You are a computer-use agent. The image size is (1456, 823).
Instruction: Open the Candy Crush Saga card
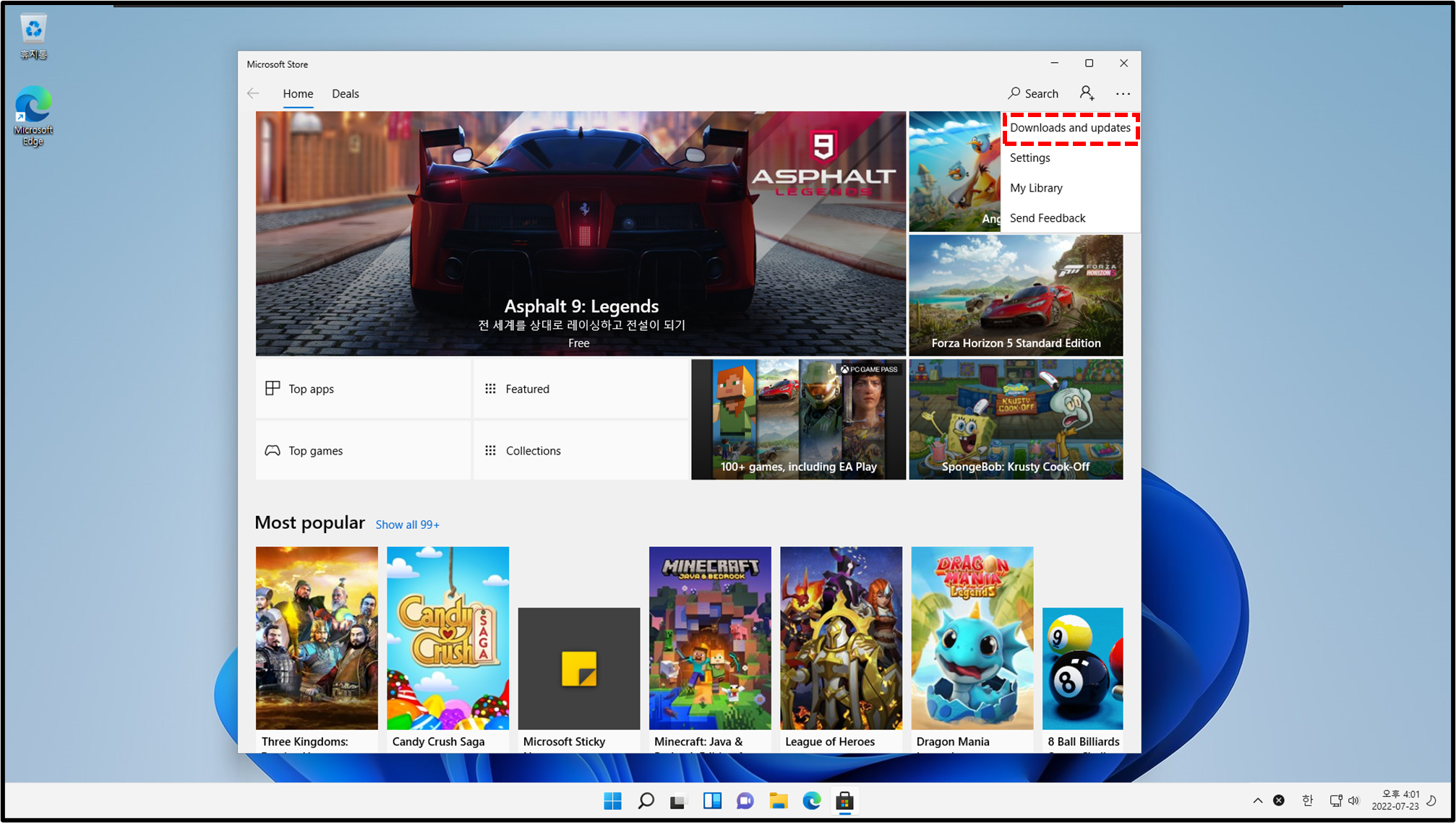point(447,649)
